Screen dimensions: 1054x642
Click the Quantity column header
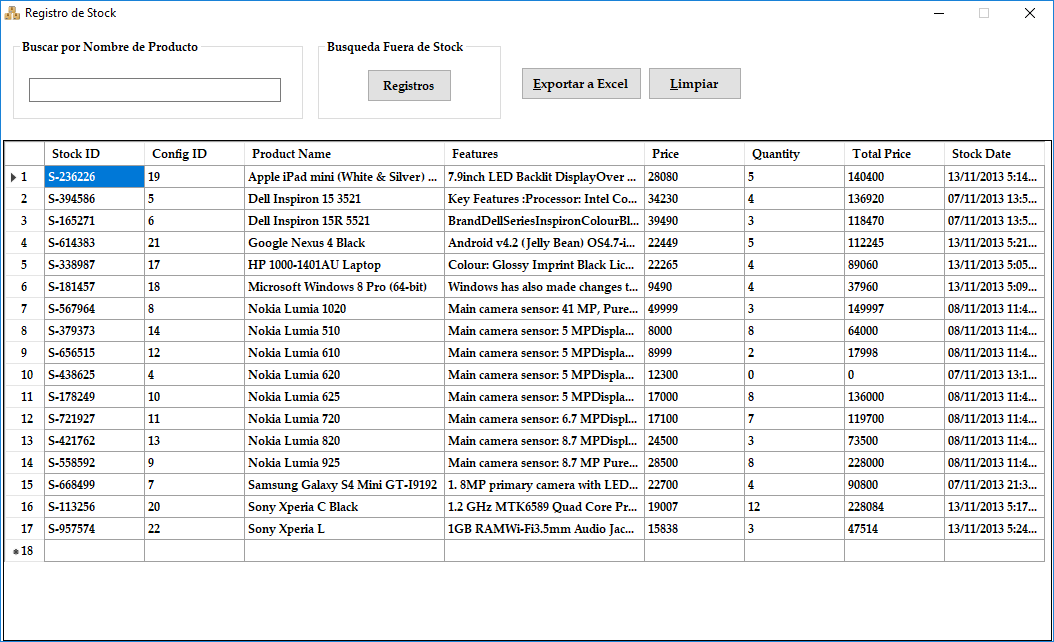(795, 153)
